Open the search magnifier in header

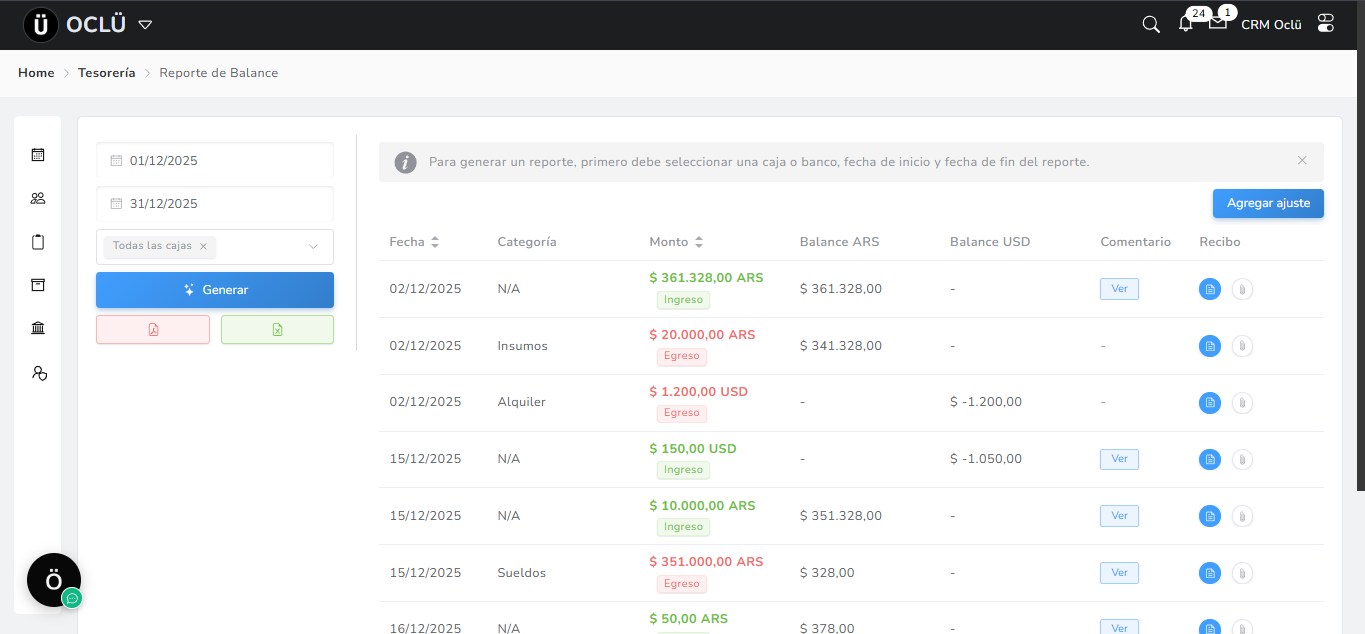[x=1151, y=24]
